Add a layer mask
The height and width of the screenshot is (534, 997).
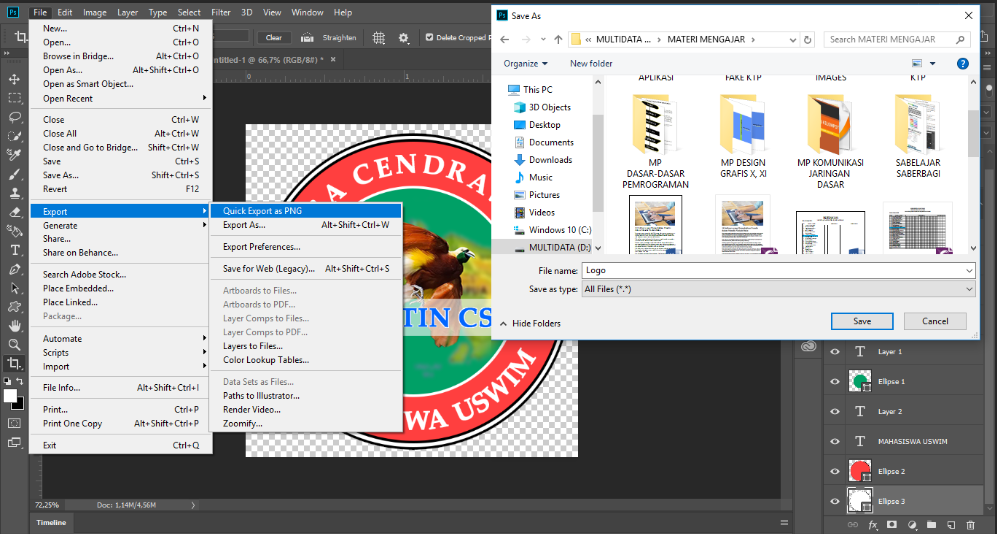[892, 525]
